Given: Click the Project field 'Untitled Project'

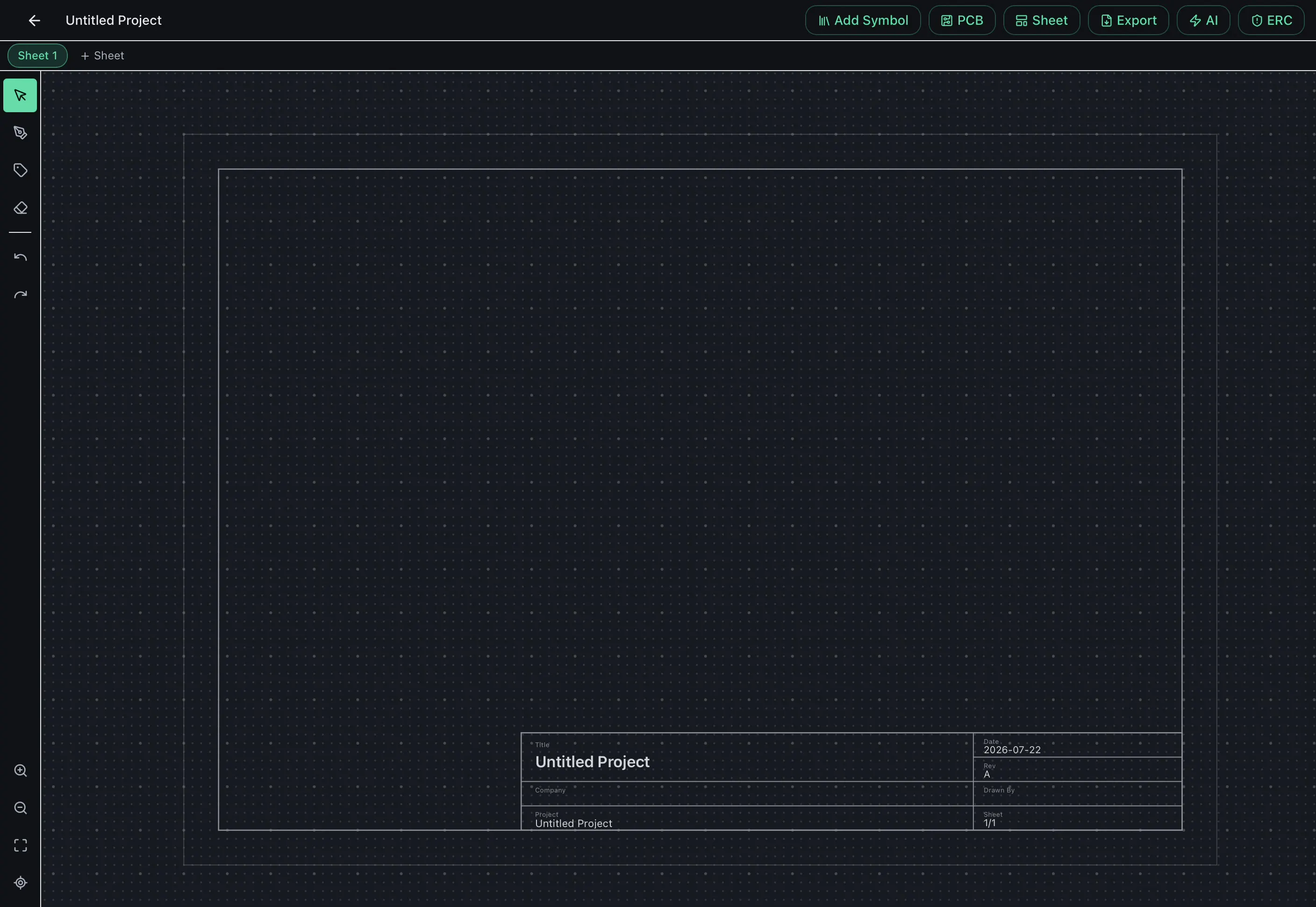Looking at the screenshot, I should pyautogui.click(x=574, y=823).
